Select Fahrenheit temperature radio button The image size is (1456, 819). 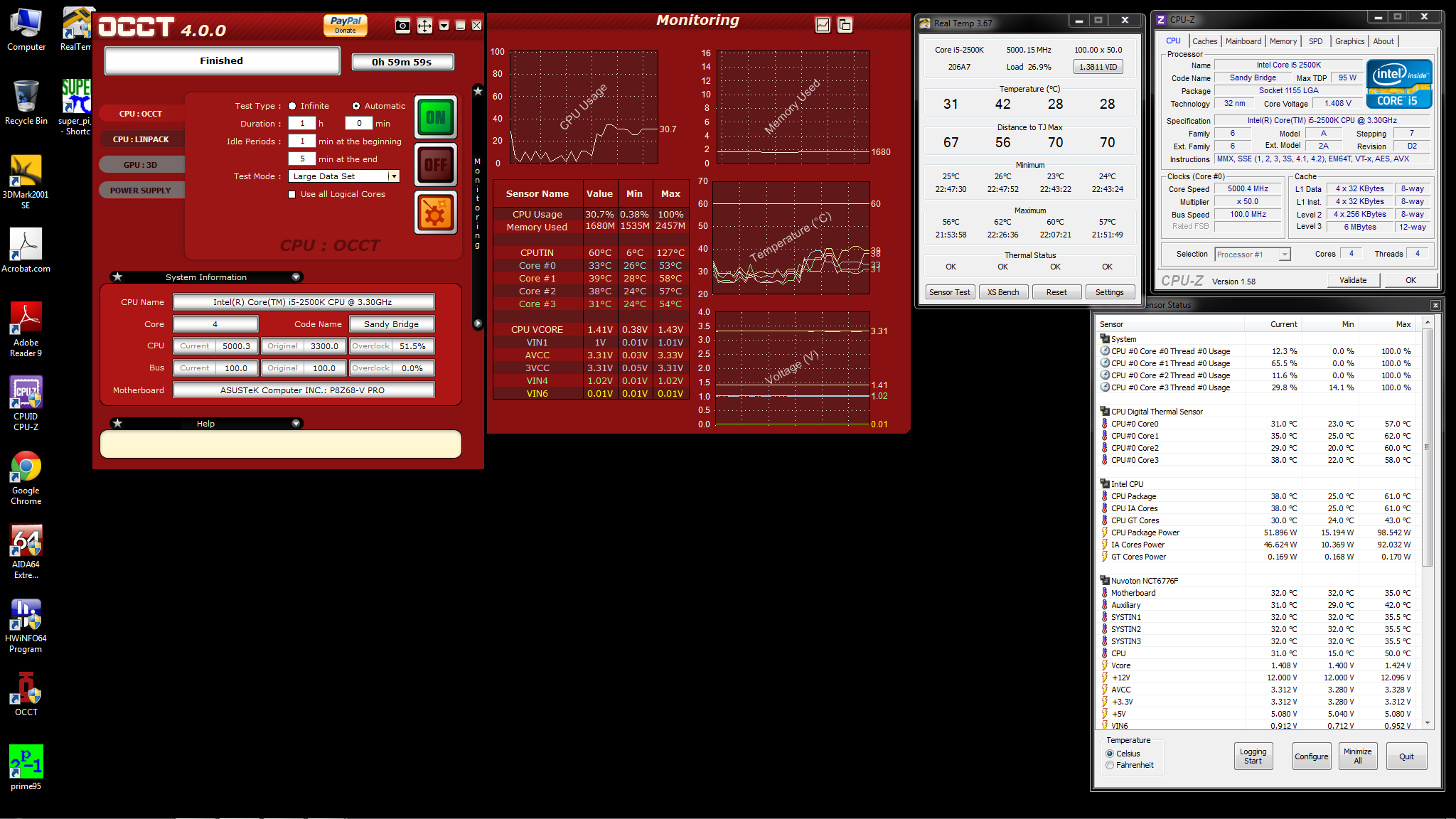pos(1110,765)
